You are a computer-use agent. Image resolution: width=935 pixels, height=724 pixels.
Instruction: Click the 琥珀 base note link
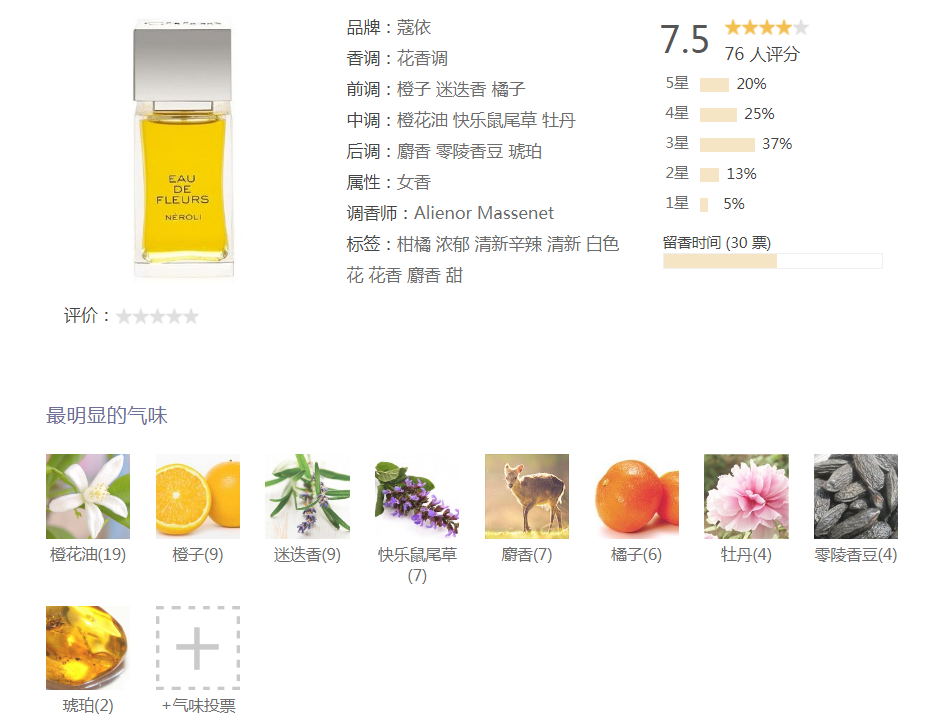[525, 151]
